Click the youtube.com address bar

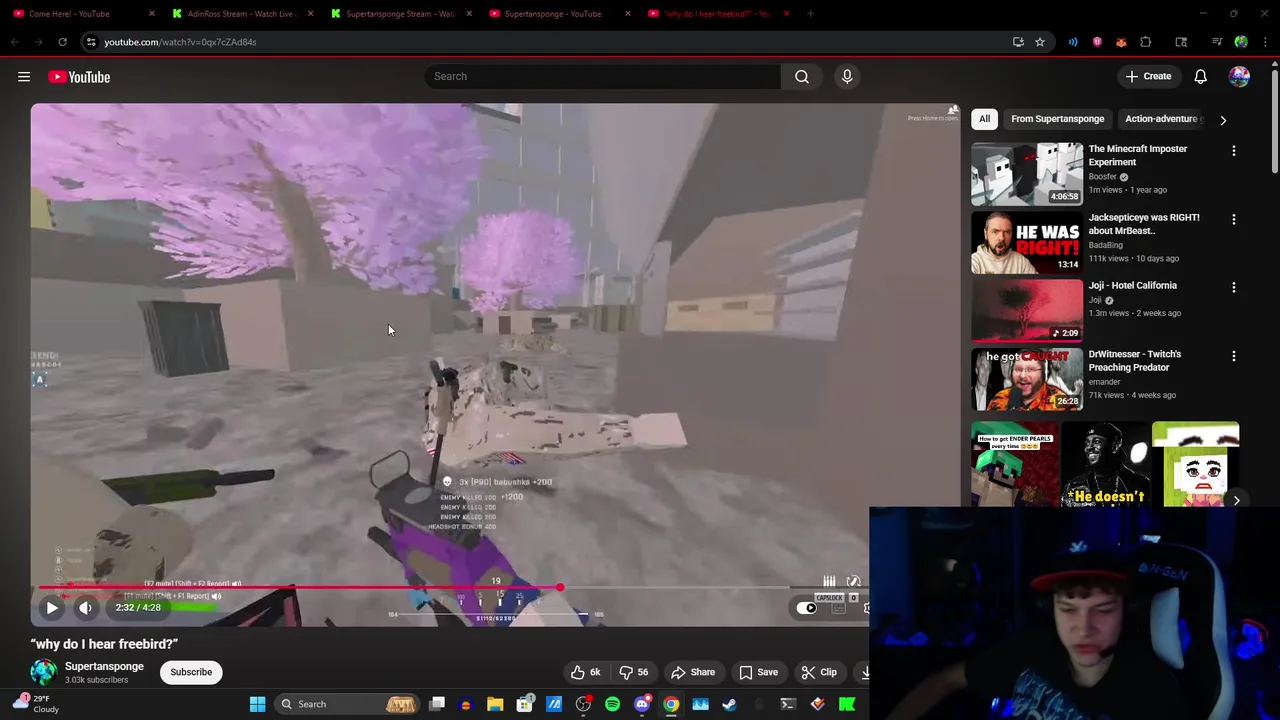click(x=540, y=42)
